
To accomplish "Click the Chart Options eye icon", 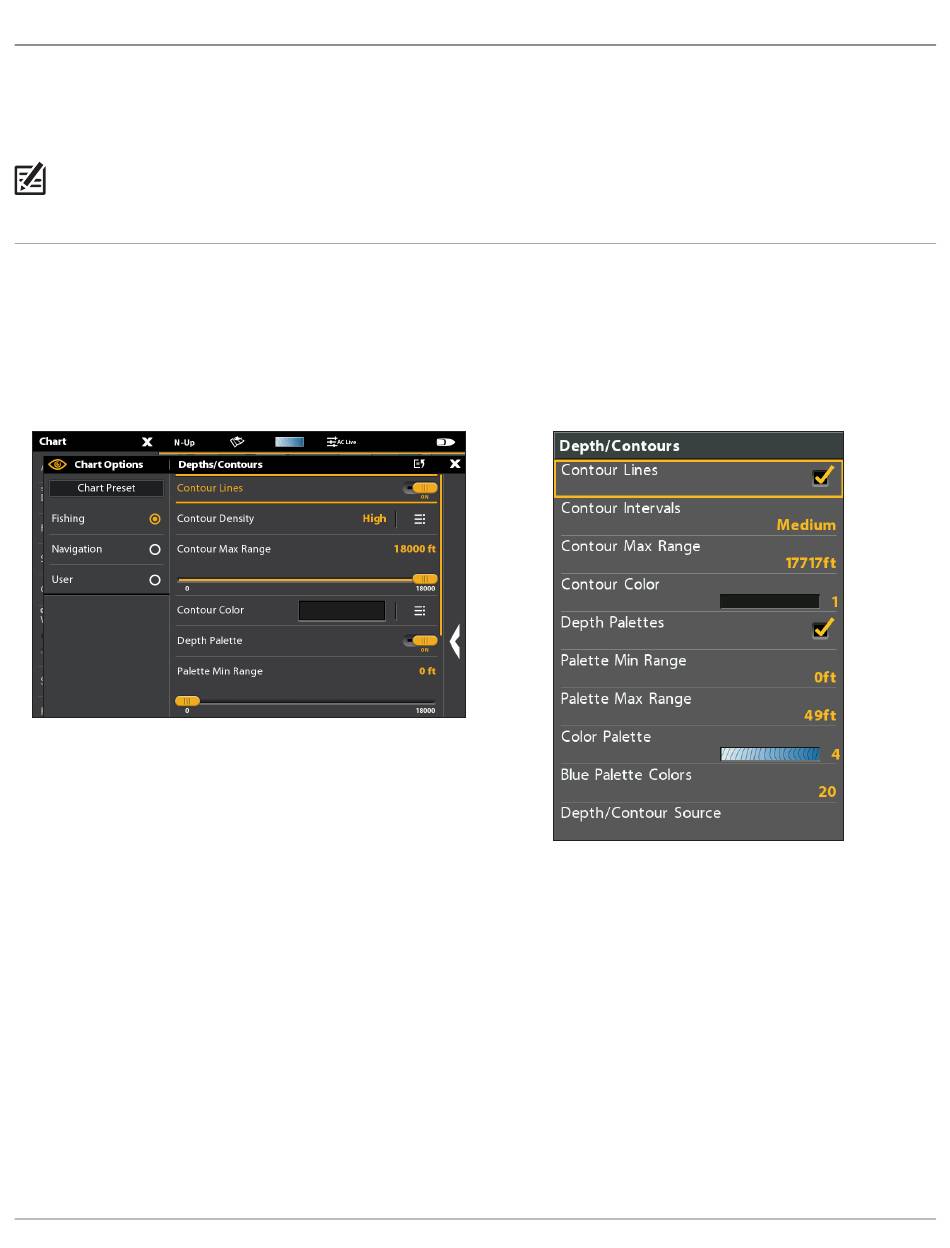I will 57,465.
